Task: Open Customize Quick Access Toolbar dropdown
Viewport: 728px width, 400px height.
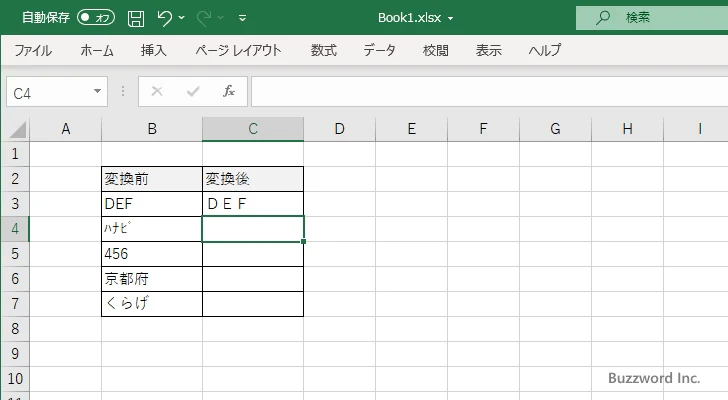Action: (242, 18)
